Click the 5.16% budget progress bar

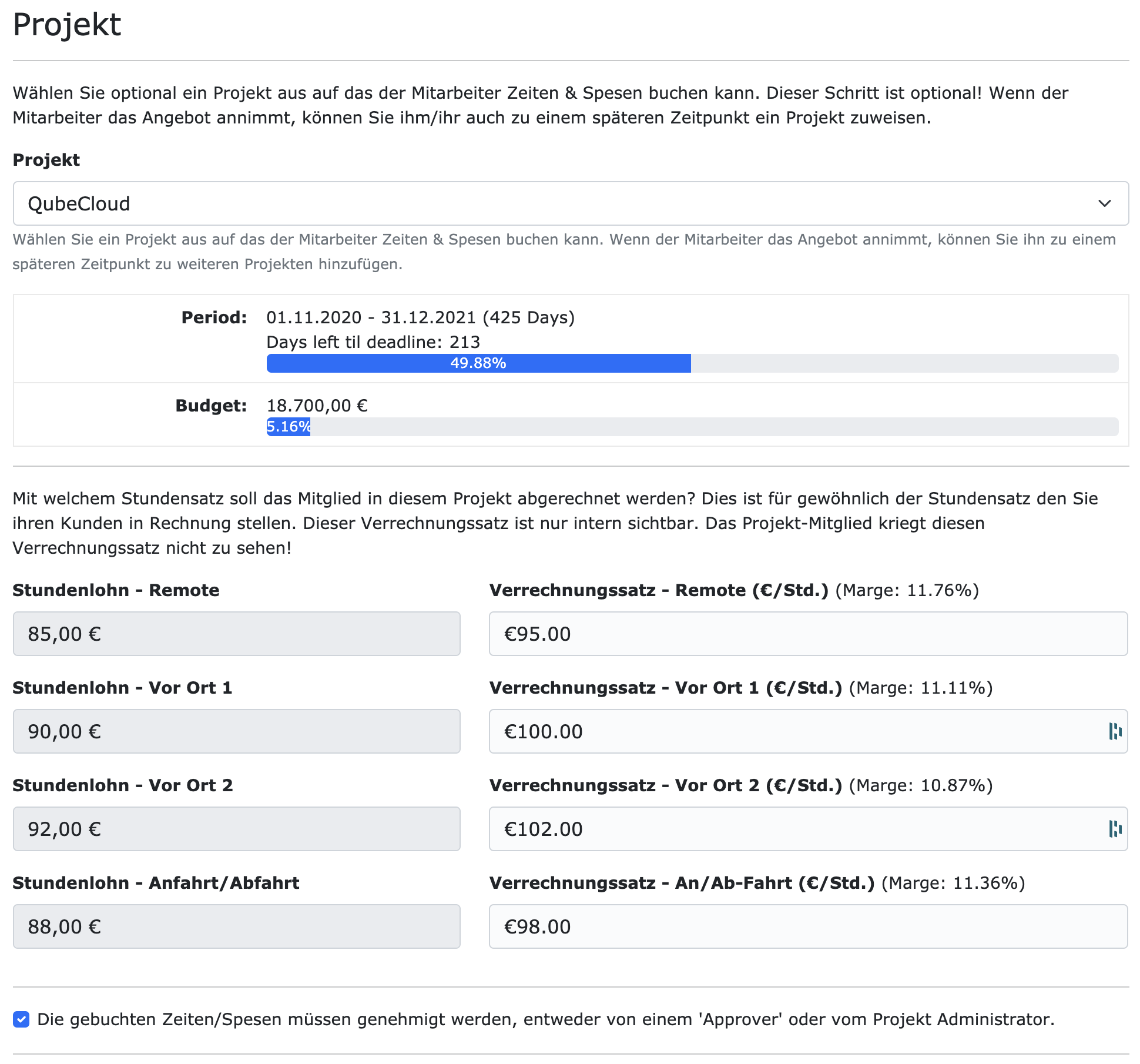[288, 428]
